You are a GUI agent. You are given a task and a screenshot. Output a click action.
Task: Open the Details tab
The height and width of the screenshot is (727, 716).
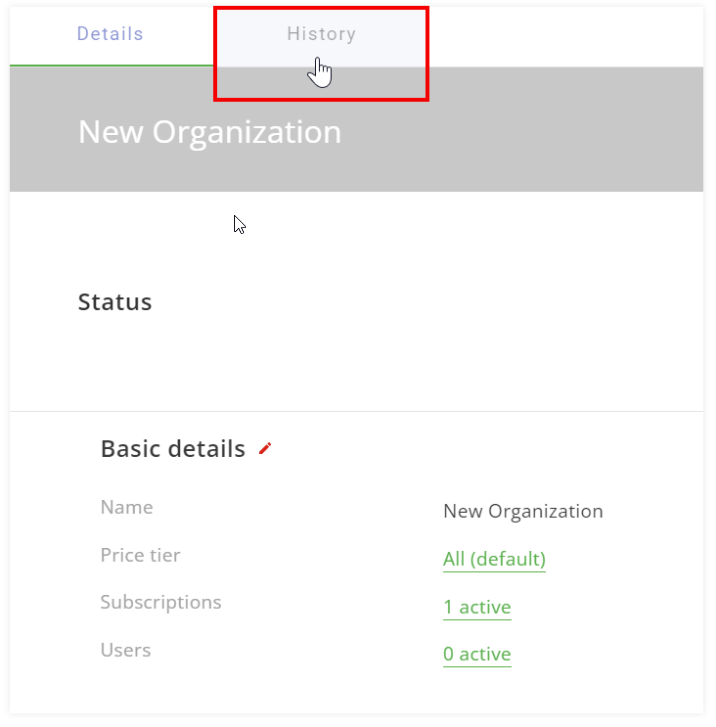point(110,34)
